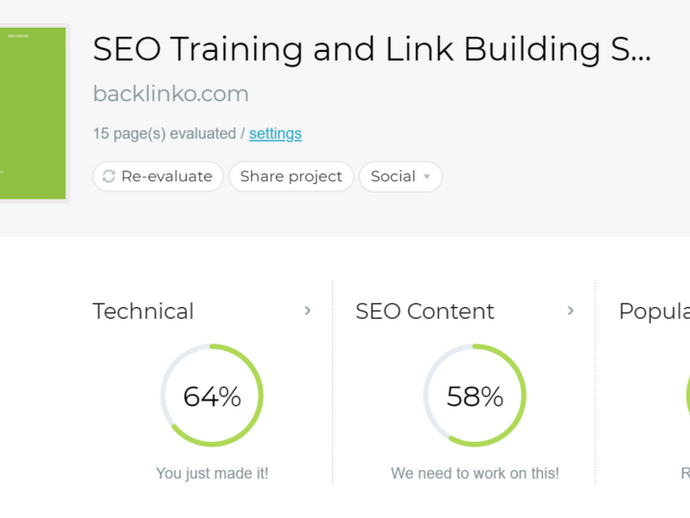Click the "You just made it!" caption
This screenshot has height=518, width=690.
(212, 473)
